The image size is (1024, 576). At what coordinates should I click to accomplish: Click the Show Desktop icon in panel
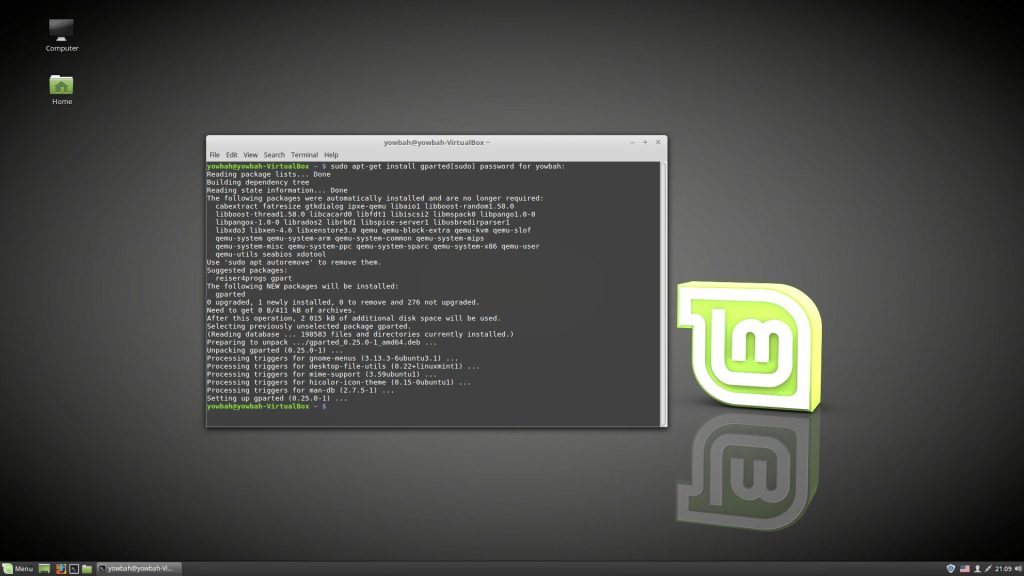(x=44, y=568)
